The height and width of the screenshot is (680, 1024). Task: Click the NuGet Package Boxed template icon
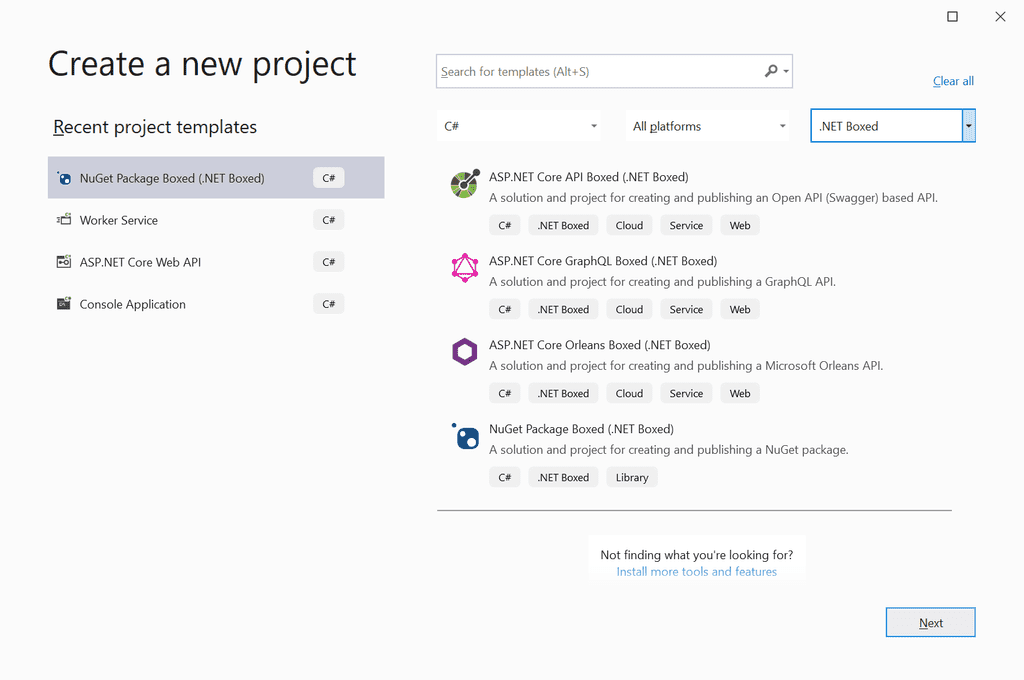click(x=464, y=436)
